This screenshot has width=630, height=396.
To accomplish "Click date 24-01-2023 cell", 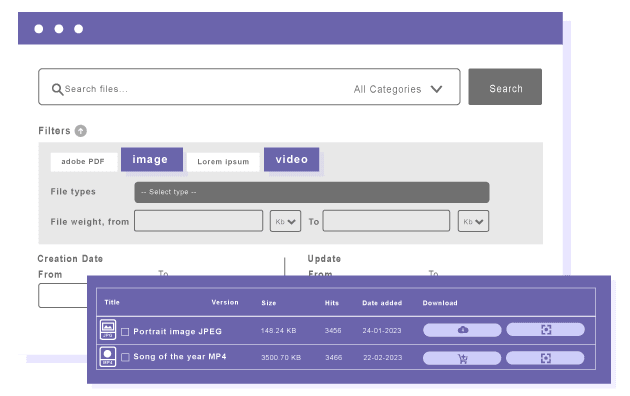I will click(382, 331).
